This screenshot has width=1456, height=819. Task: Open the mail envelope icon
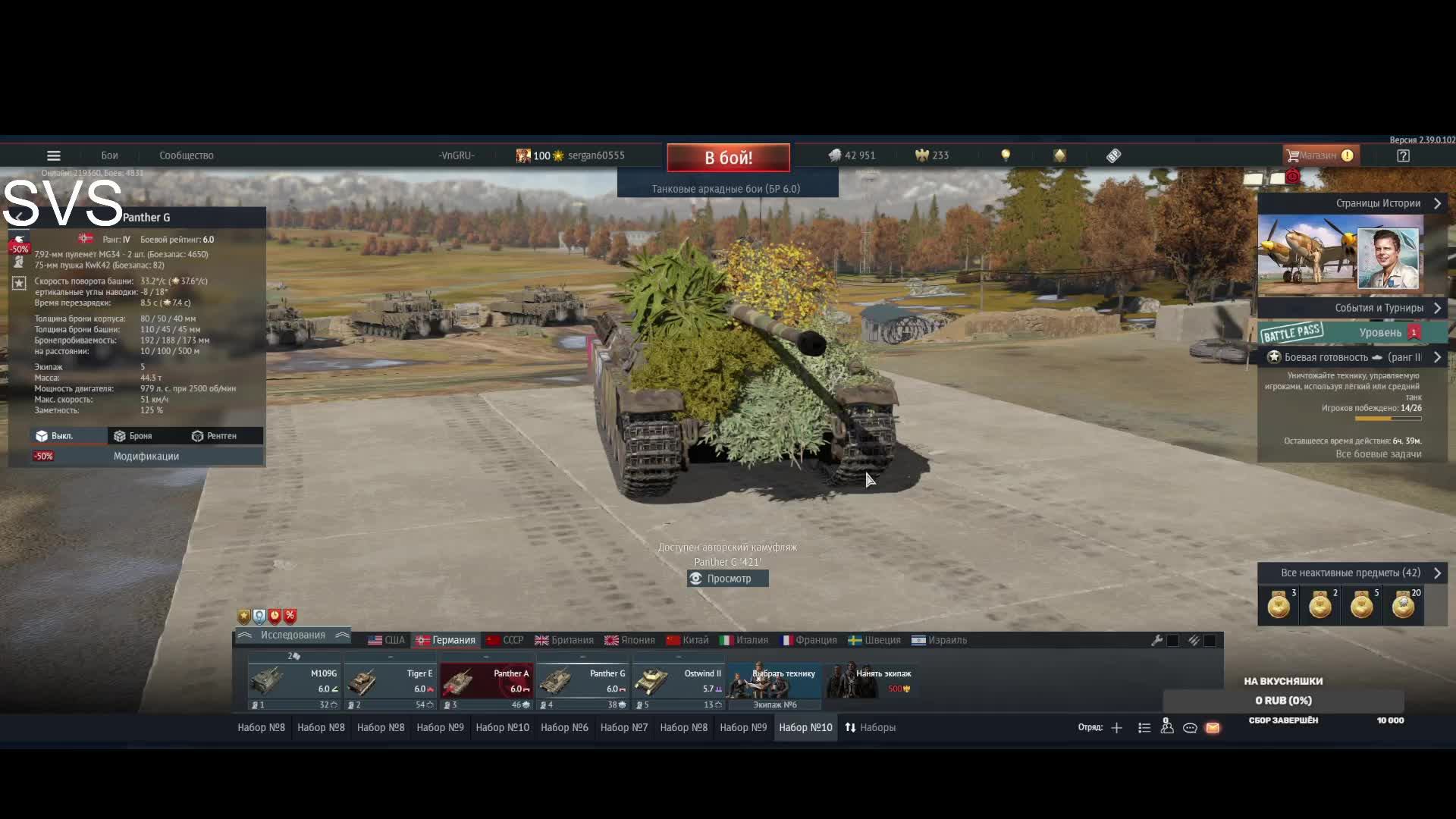click(1213, 728)
